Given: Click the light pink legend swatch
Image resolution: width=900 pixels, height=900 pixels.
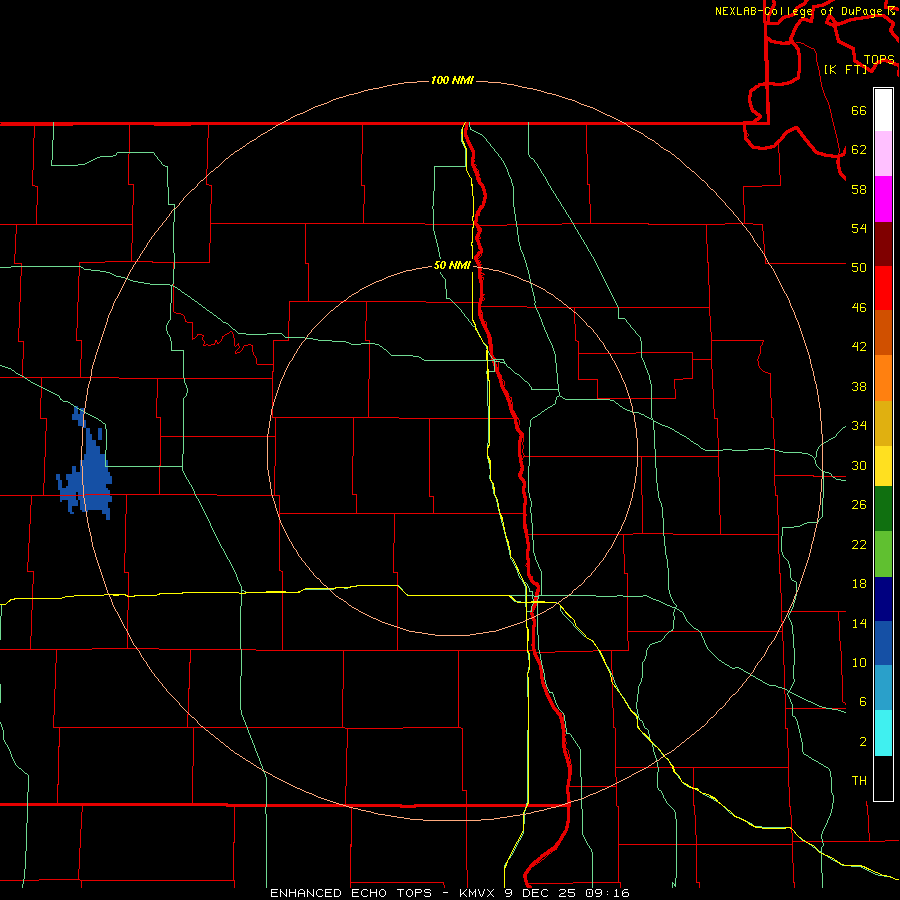Looking at the screenshot, I should coord(883,154).
